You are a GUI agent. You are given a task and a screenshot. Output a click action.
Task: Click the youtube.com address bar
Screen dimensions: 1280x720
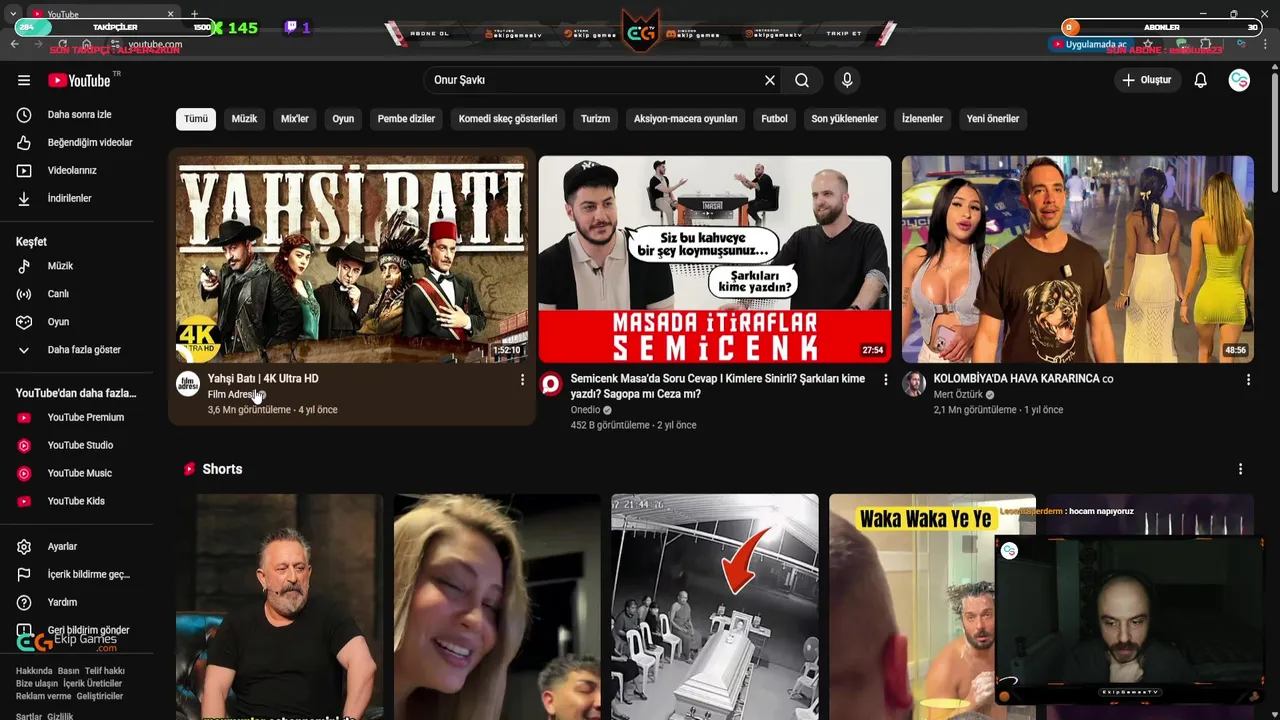coord(155,44)
